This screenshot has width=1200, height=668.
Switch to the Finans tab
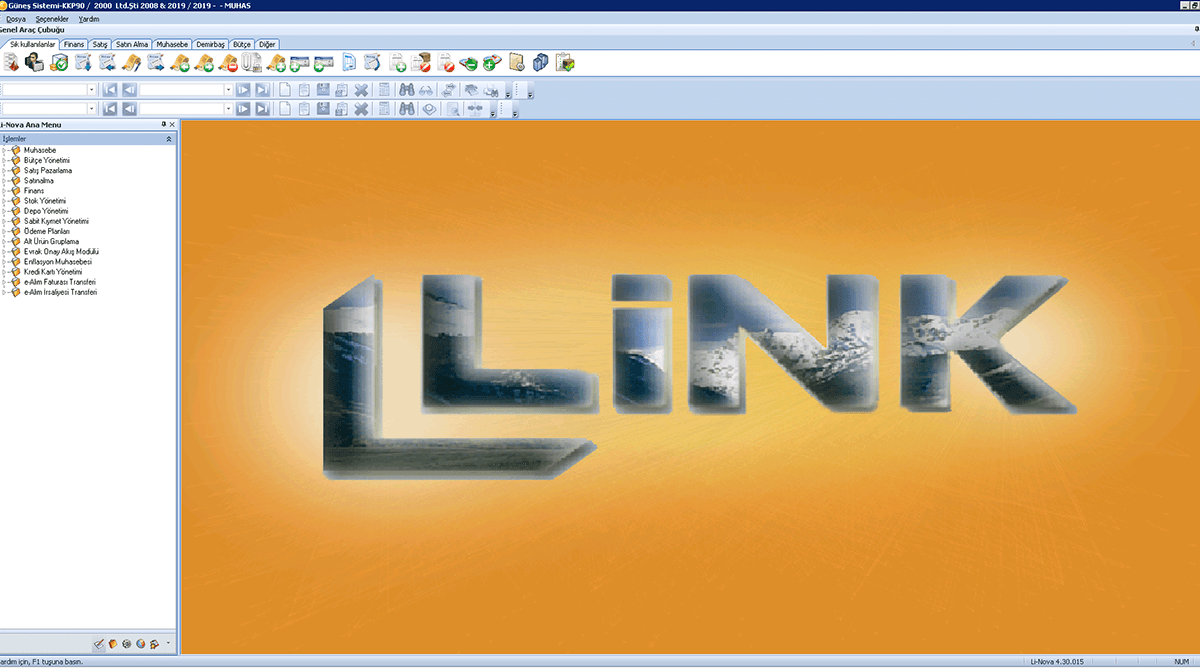pyautogui.click(x=74, y=45)
